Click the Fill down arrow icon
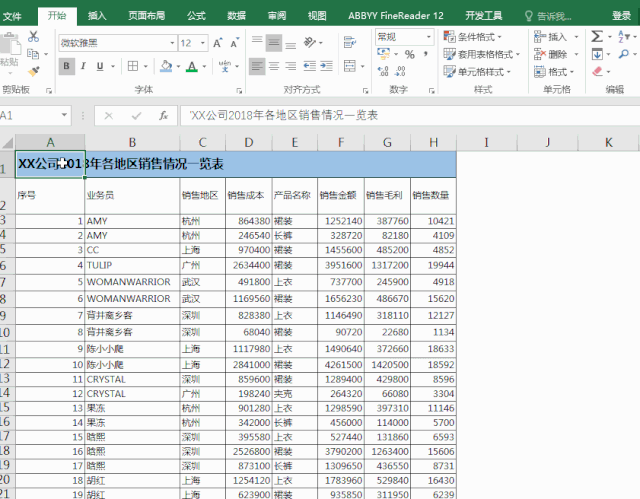The image size is (640, 499). pyautogui.click(x=597, y=54)
